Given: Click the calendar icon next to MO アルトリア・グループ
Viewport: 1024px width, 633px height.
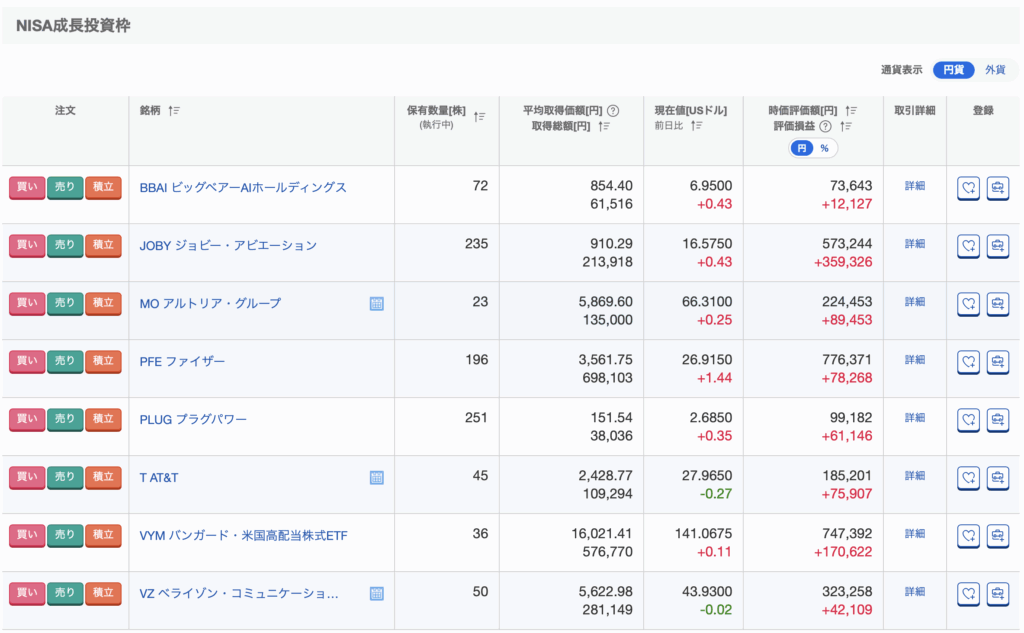Looking at the screenshot, I should [377, 304].
